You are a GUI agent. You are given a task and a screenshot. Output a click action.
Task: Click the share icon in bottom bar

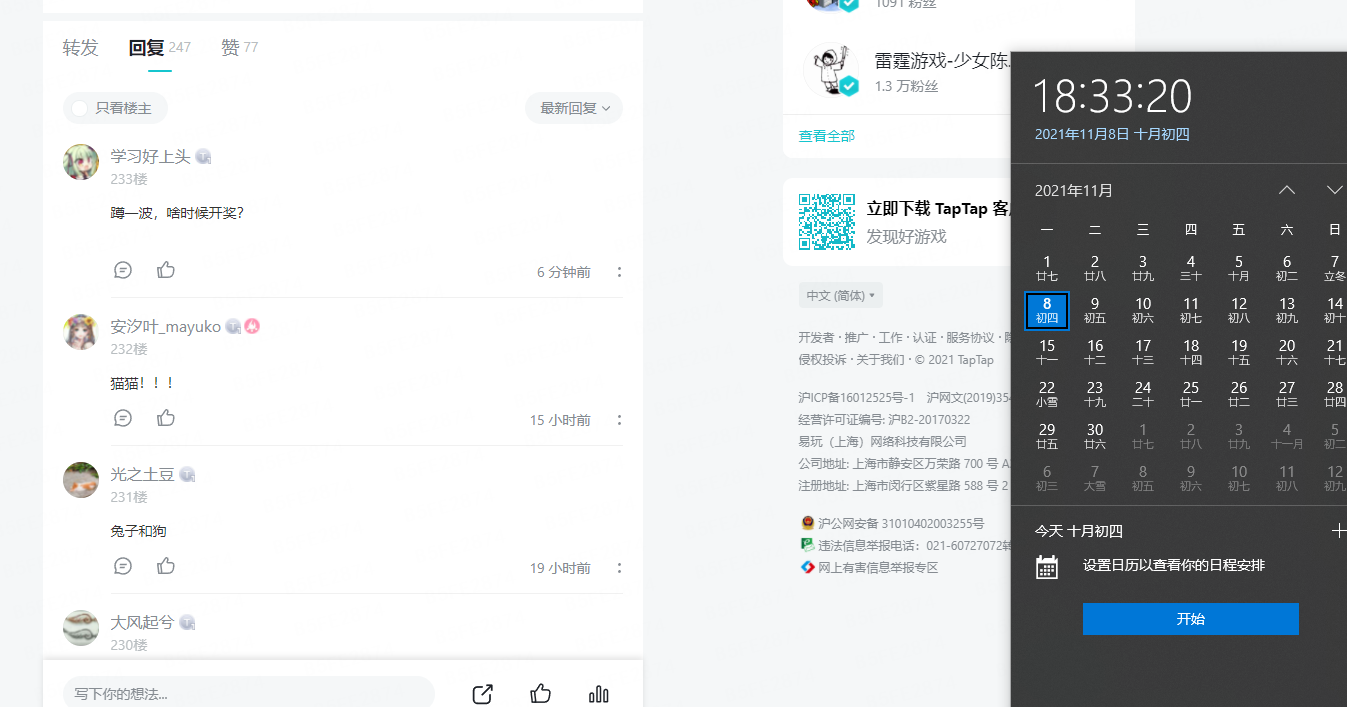click(x=482, y=694)
